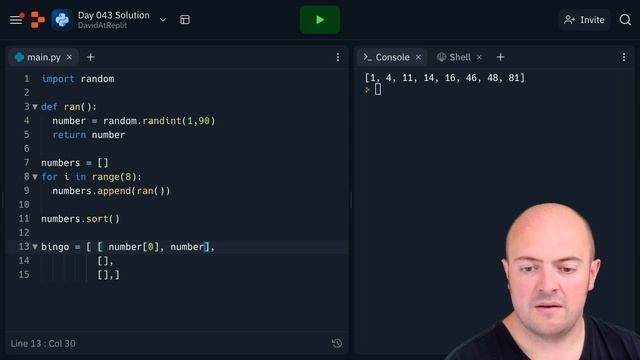Screen dimensions: 640x360
Task: Click the Shell tab icon
Action: click(x=441, y=57)
